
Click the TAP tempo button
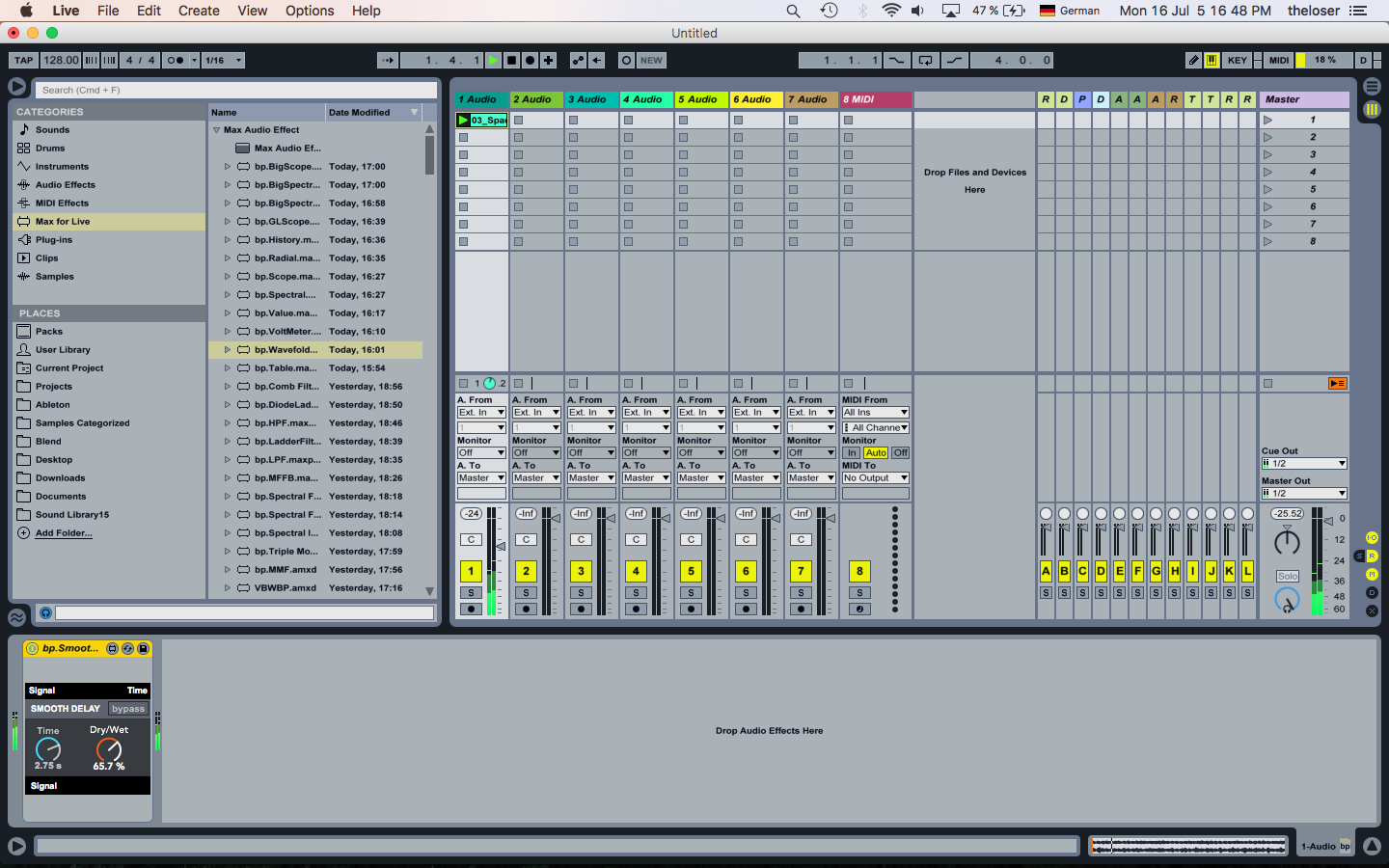coord(23,60)
